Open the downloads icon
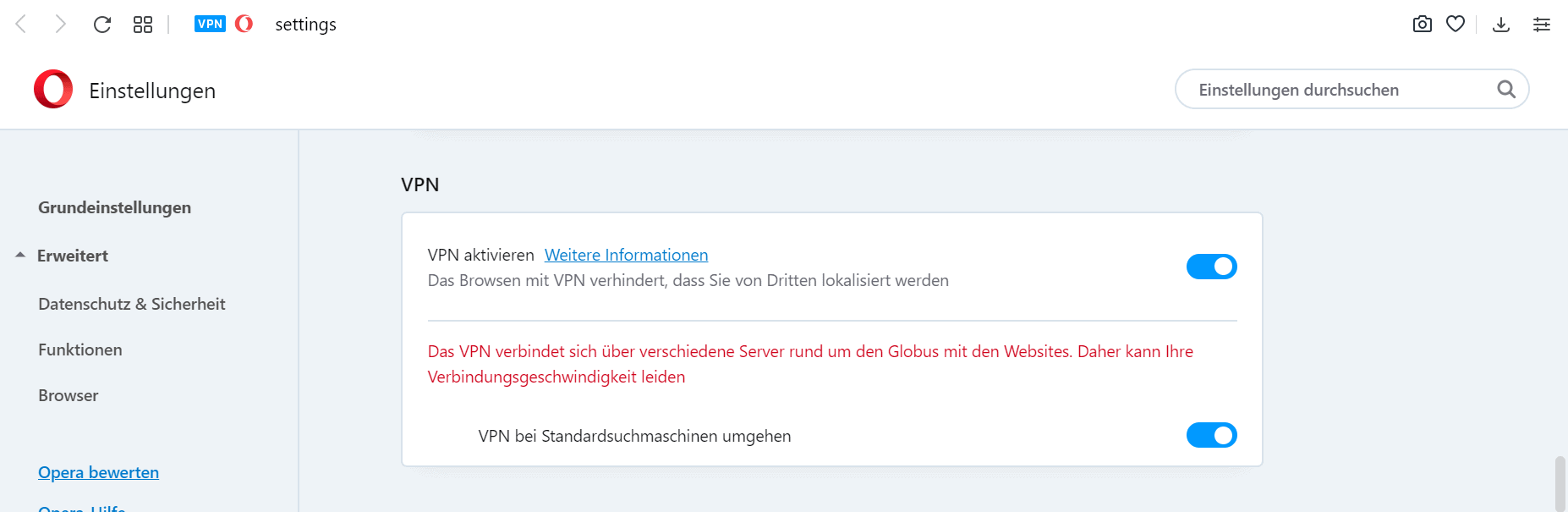Viewport: 1568px width, 512px height. [1501, 25]
